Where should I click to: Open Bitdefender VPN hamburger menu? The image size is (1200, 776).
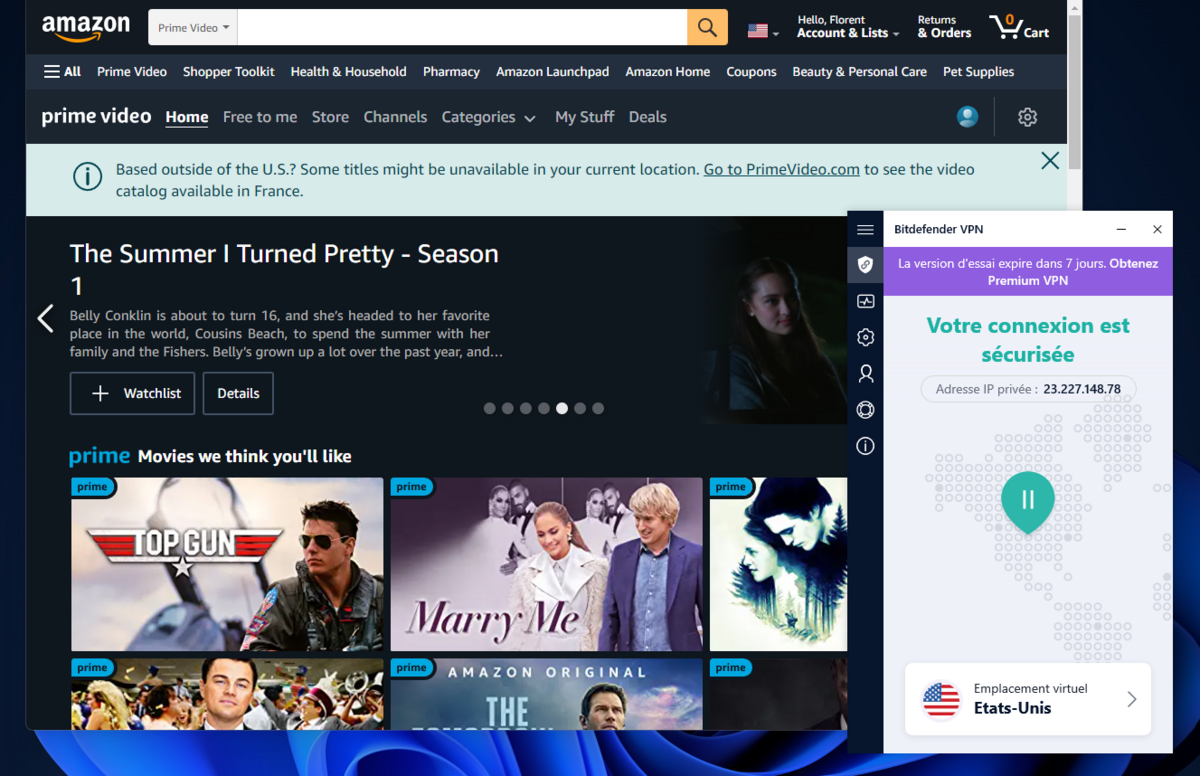(866, 230)
